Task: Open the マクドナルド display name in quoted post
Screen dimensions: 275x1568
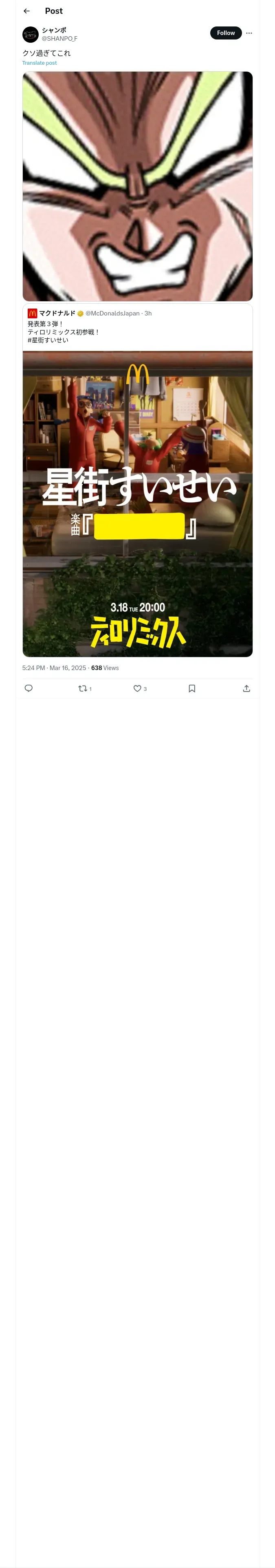Action: pos(57,313)
